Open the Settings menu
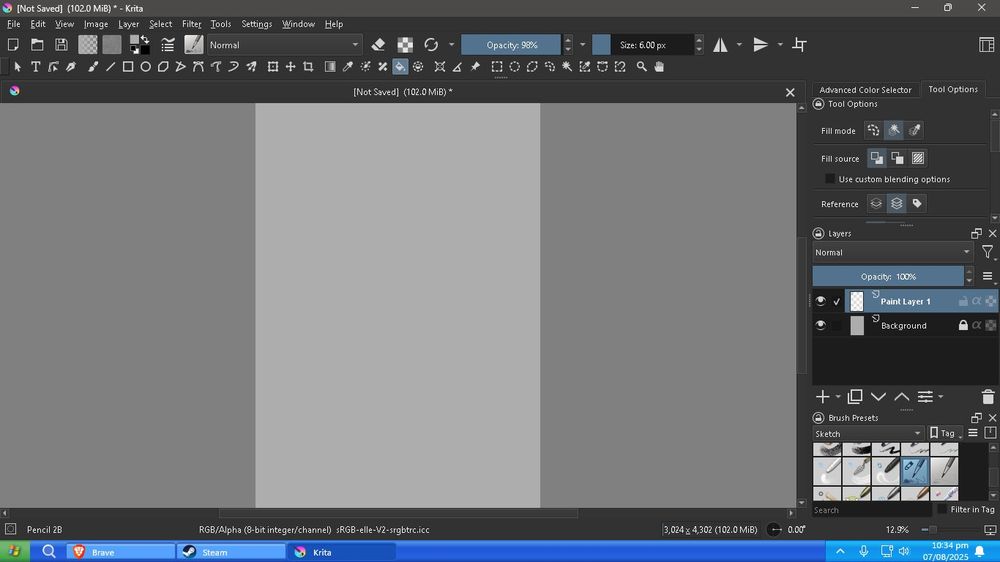 (x=256, y=24)
